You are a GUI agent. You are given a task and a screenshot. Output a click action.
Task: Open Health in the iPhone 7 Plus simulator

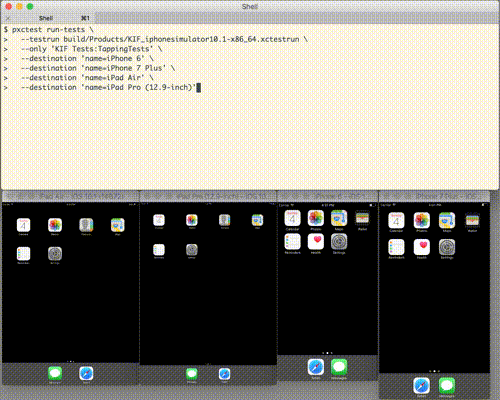(x=422, y=247)
